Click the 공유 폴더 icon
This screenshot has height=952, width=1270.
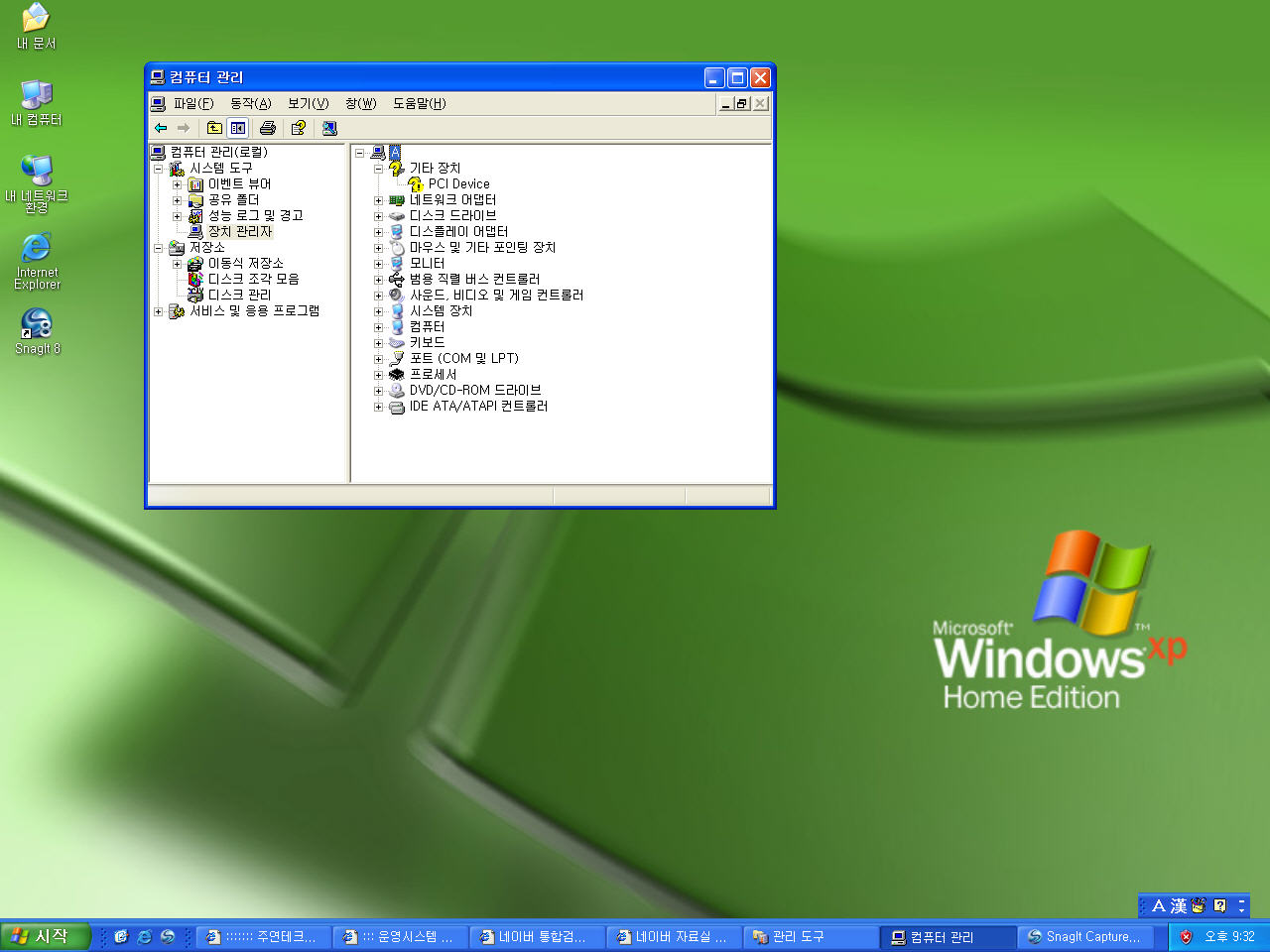[x=195, y=200]
